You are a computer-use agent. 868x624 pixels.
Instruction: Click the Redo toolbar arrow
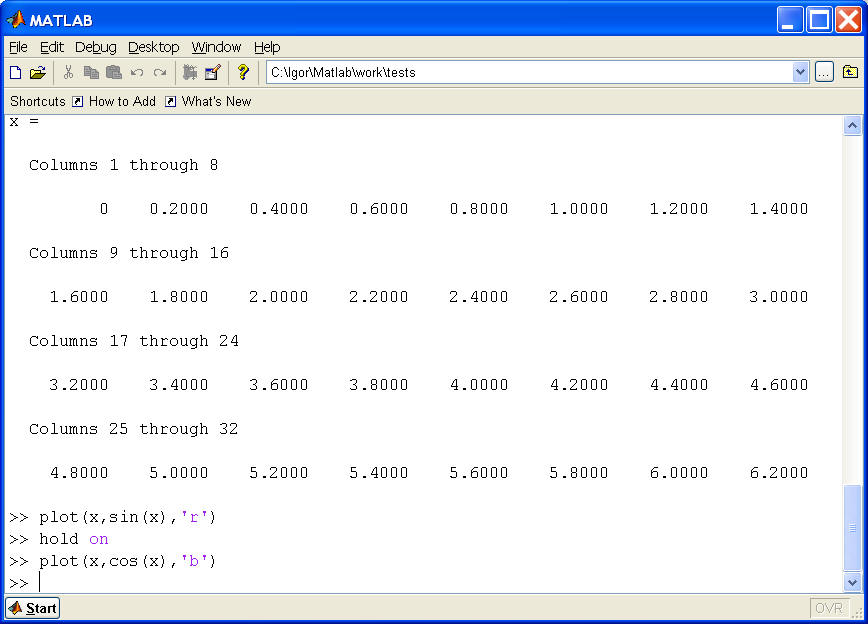[x=160, y=72]
